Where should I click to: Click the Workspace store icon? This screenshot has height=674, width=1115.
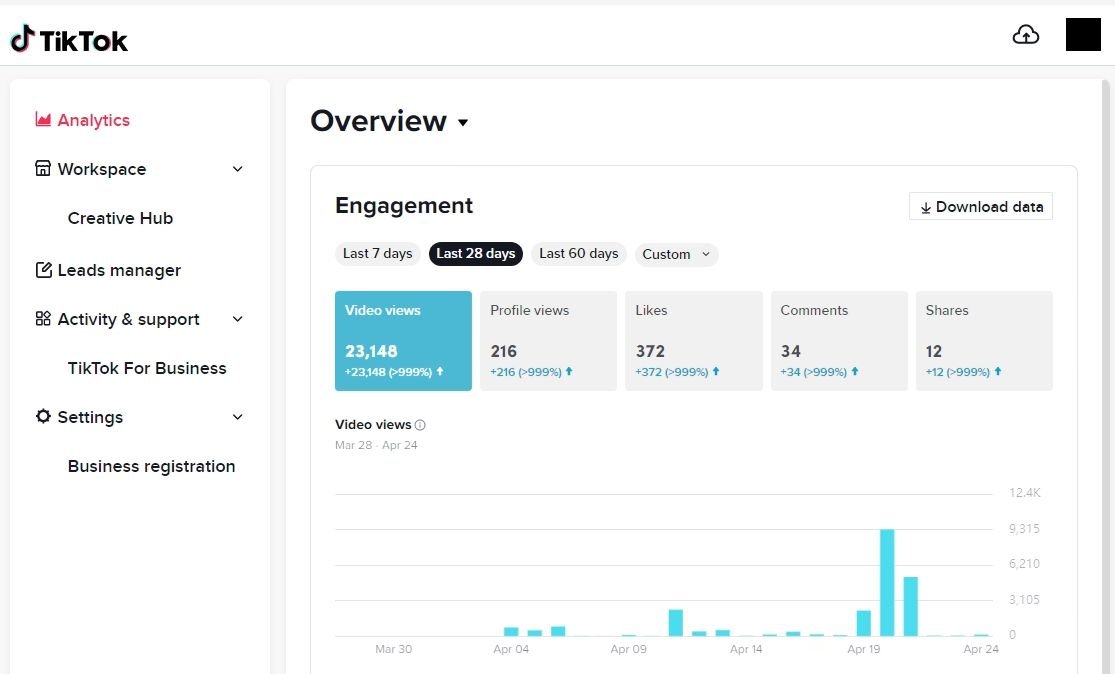[x=43, y=168]
